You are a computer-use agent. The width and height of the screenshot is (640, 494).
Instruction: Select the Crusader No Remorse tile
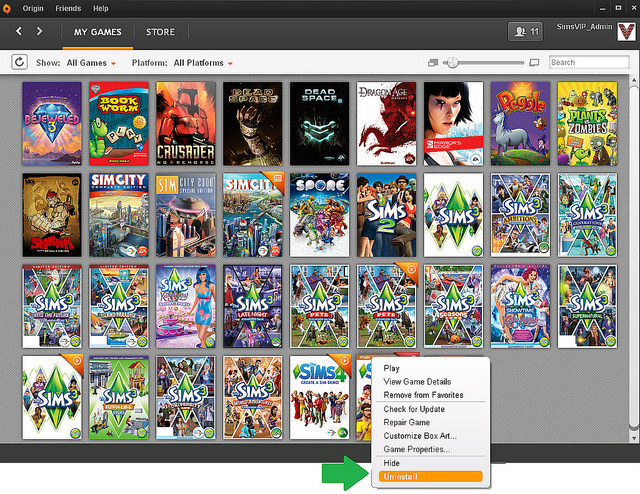click(186, 124)
